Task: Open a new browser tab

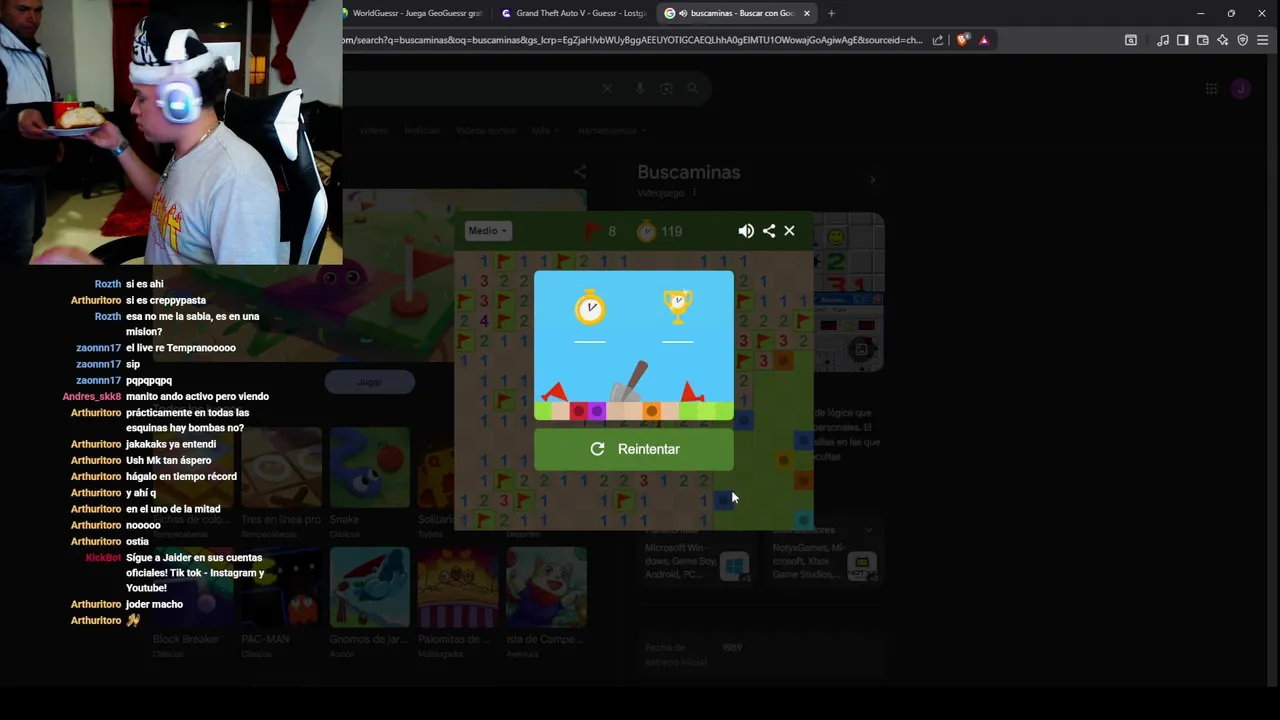Action: tap(831, 13)
